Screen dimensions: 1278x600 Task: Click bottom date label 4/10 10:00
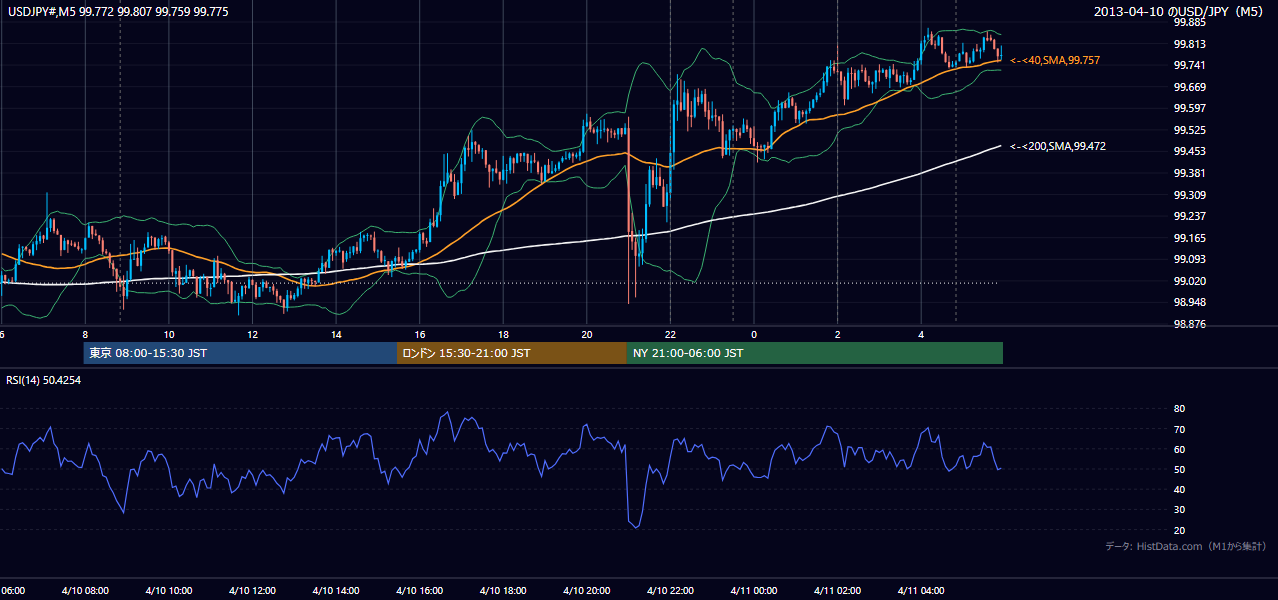(168, 590)
